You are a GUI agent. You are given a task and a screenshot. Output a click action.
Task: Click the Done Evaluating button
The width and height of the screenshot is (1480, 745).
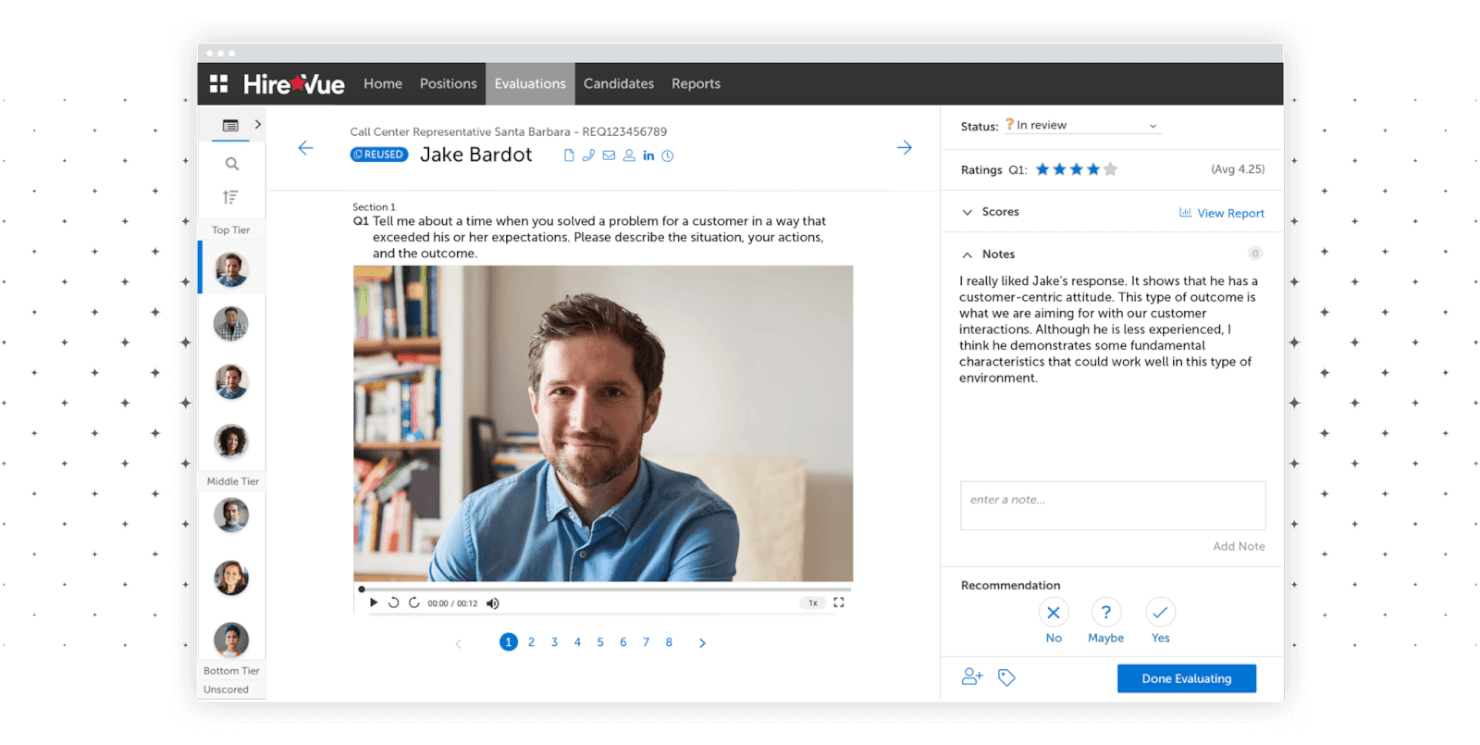click(1186, 678)
